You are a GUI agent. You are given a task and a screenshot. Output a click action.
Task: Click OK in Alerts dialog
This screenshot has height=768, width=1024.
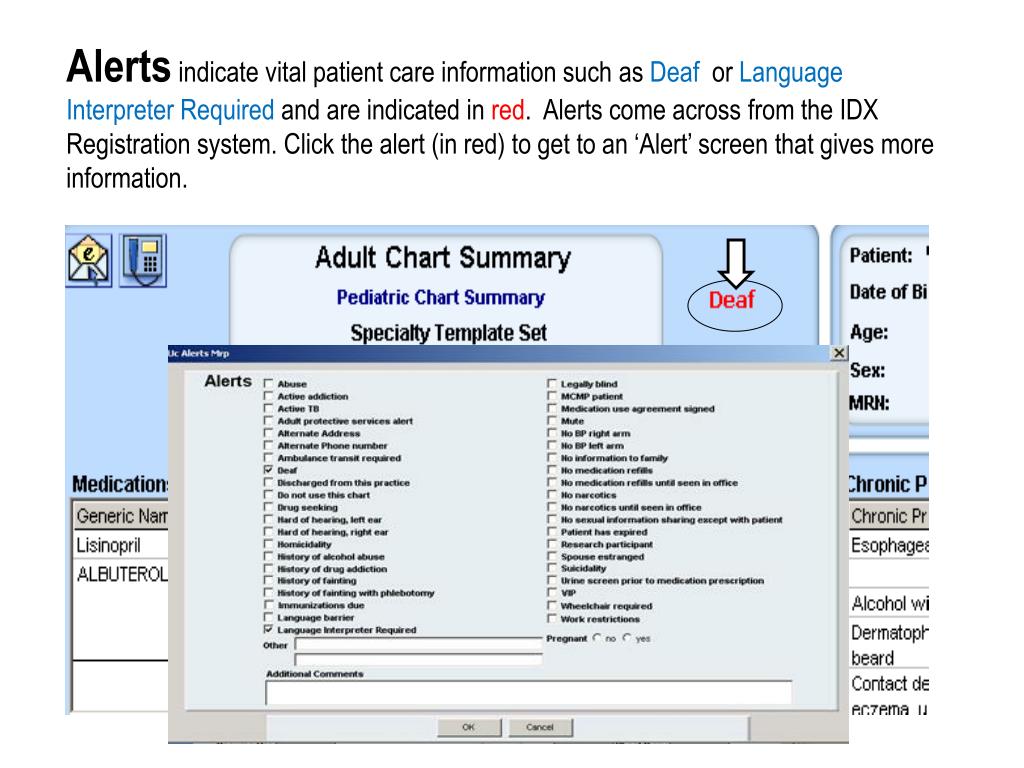469,727
